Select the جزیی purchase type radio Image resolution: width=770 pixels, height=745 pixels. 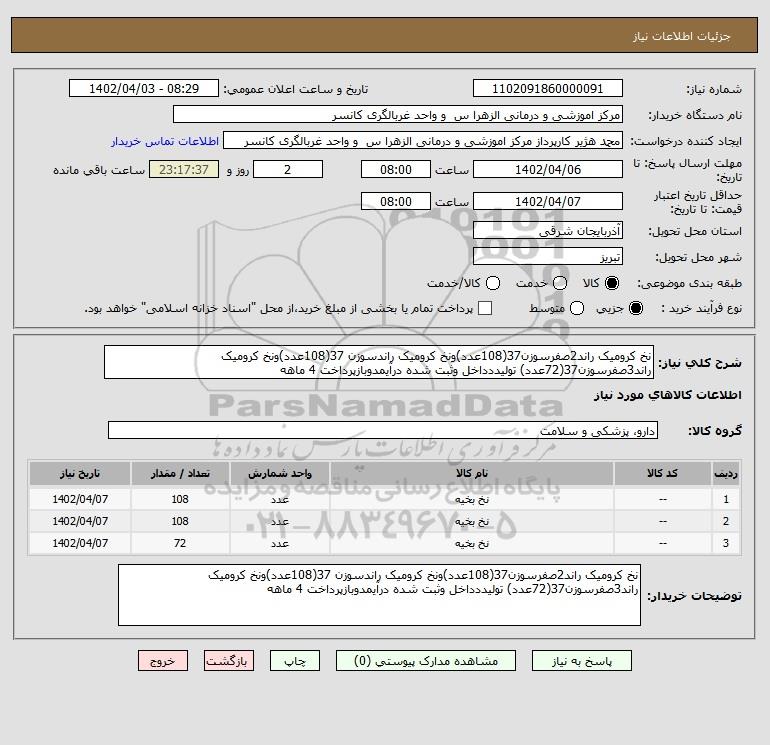click(x=635, y=308)
